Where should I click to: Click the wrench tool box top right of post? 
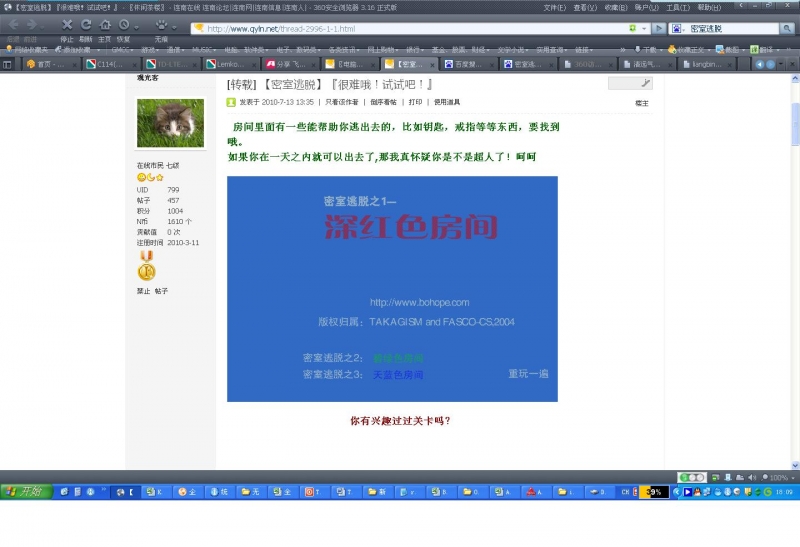click(630, 83)
